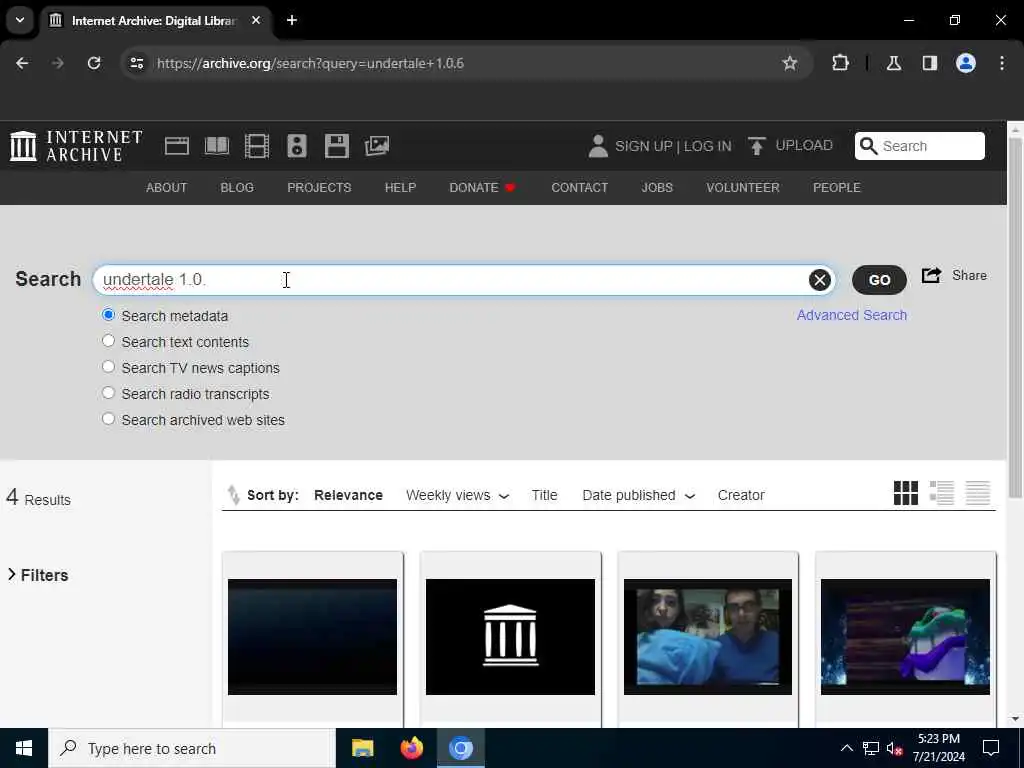Click the page vertical scrollbar thumb
The width and height of the screenshot is (1024, 768).
tap(1015, 317)
